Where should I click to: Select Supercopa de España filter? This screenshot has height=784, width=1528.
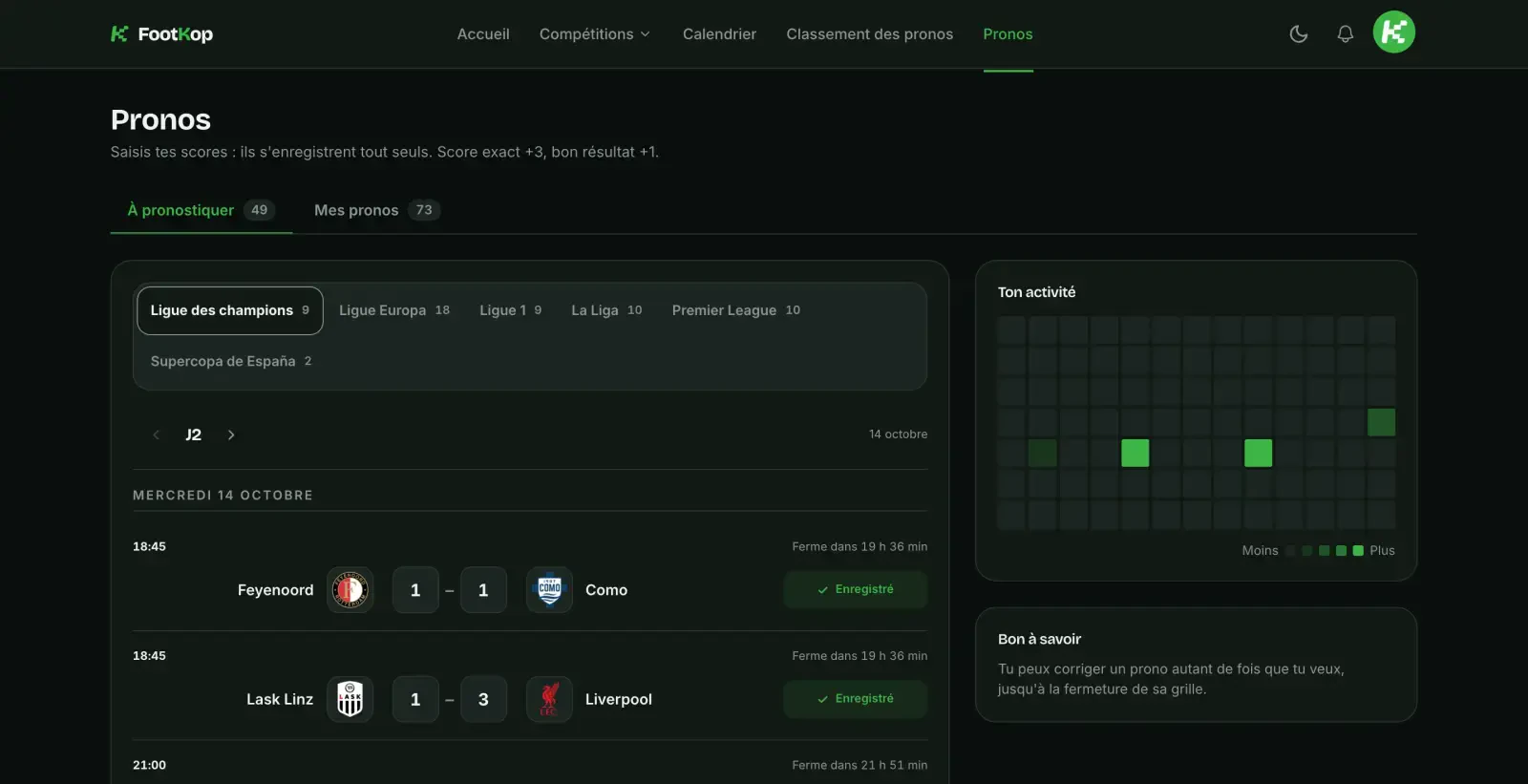click(230, 361)
